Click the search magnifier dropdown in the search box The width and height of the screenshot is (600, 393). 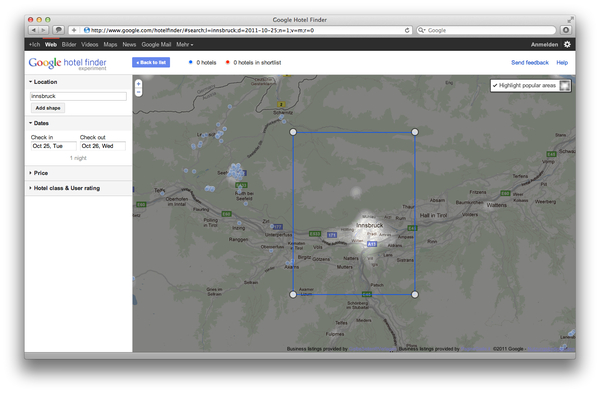[421, 30]
